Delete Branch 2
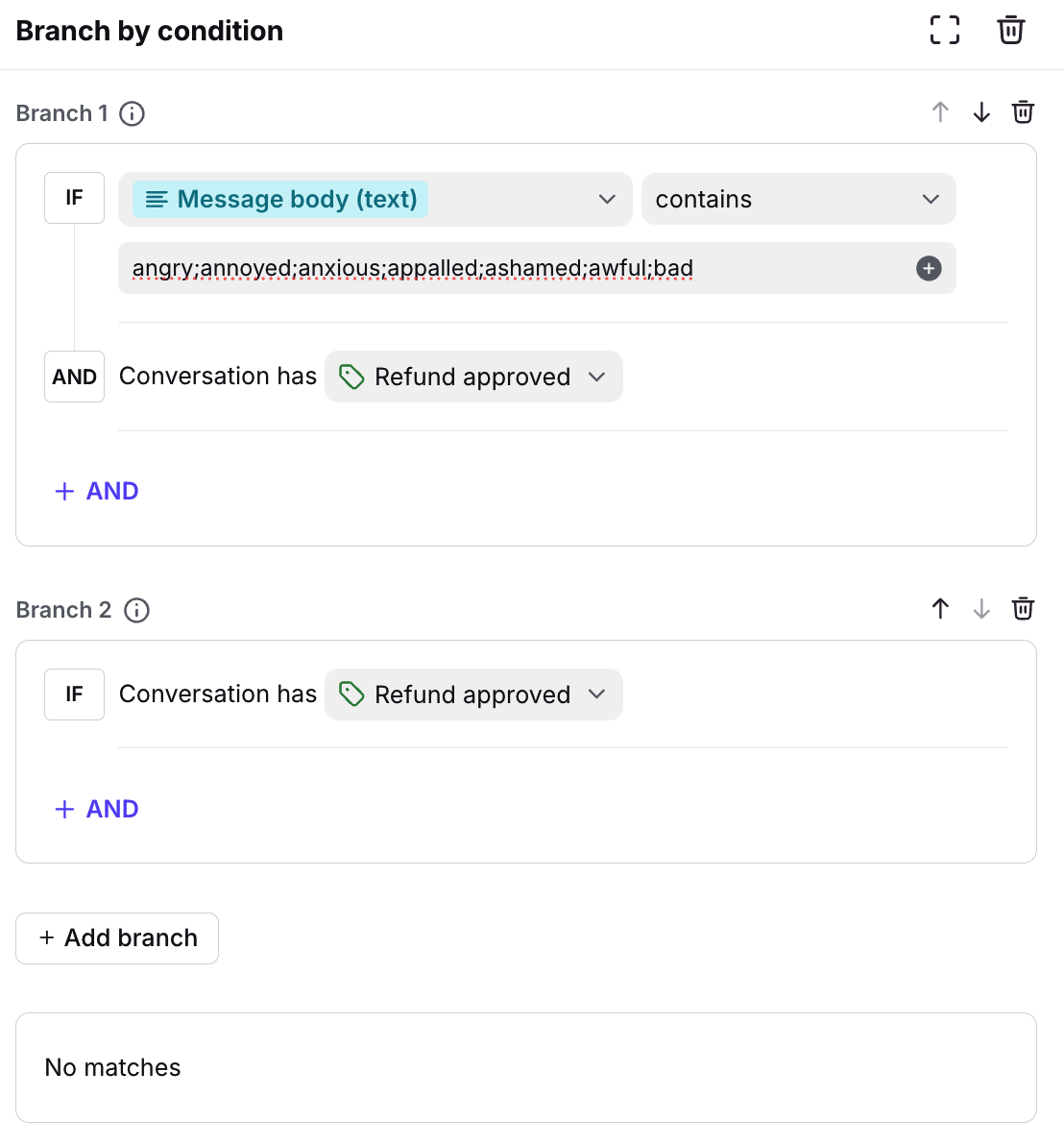The width and height of the screenshot is (1064, 1145). (1023, 609)
